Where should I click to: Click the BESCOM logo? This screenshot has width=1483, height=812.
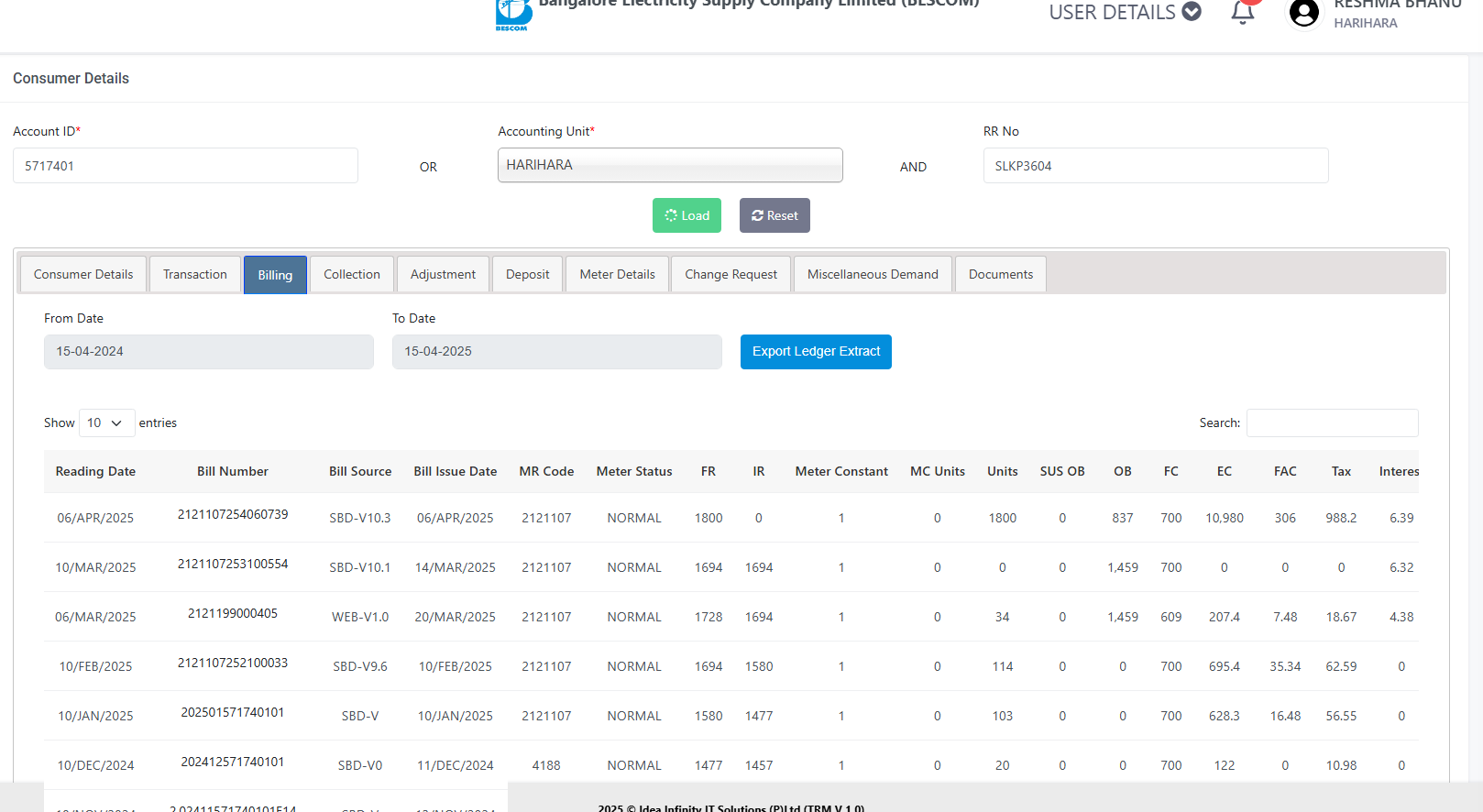[x=513, y=14]
